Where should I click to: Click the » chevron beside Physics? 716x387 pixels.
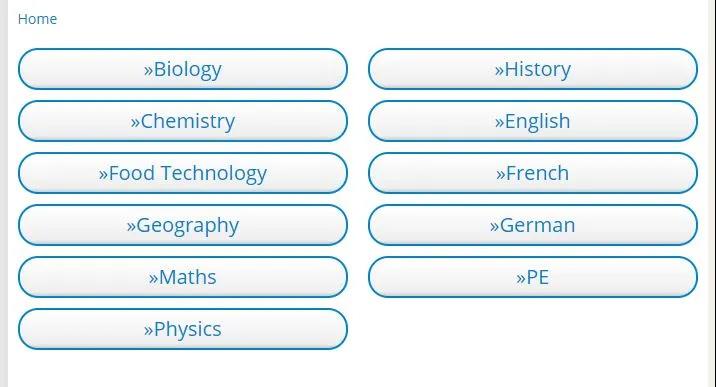click(x=148, y=331)
